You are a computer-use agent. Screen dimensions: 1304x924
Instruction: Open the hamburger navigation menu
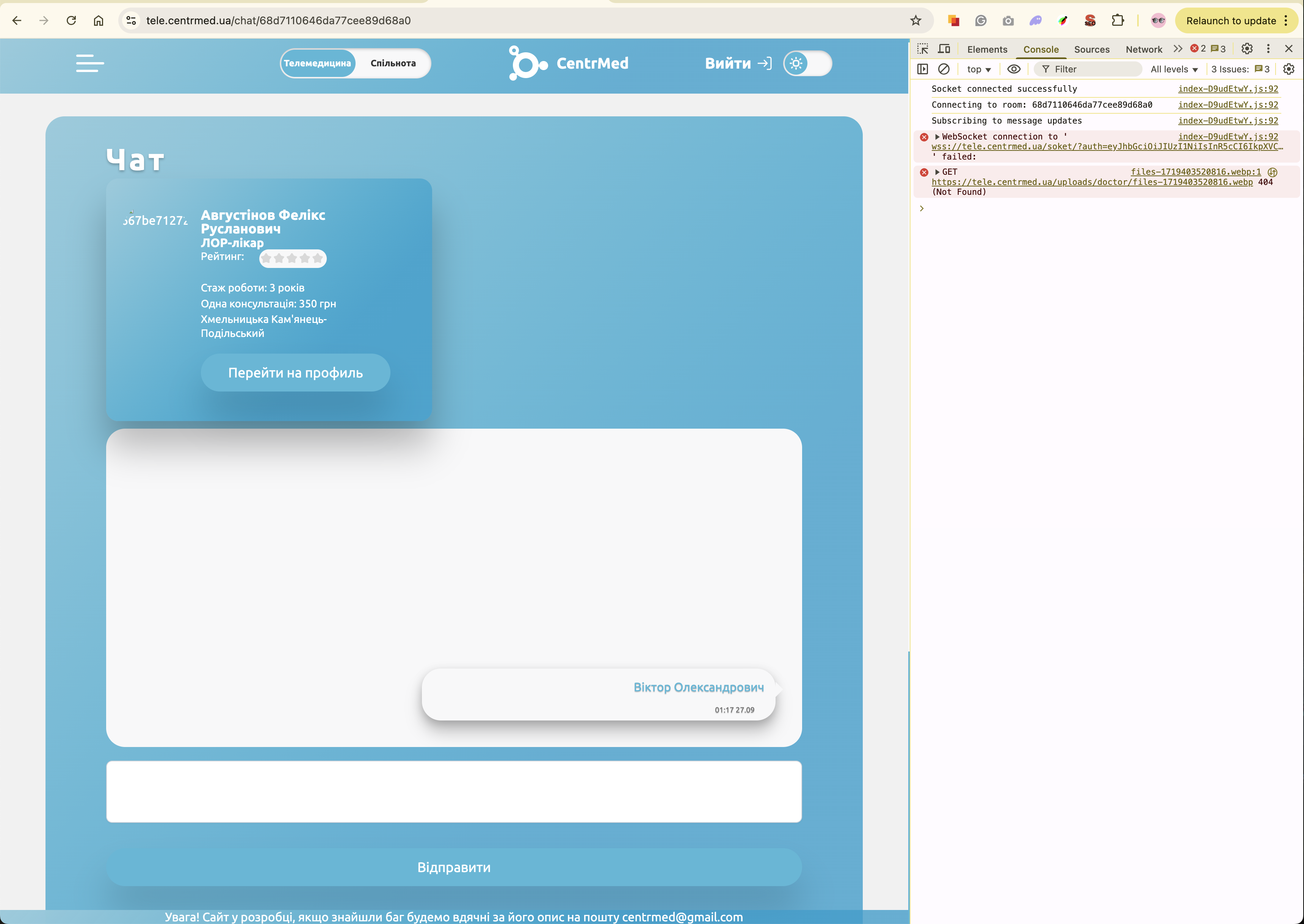pos(90,63)
